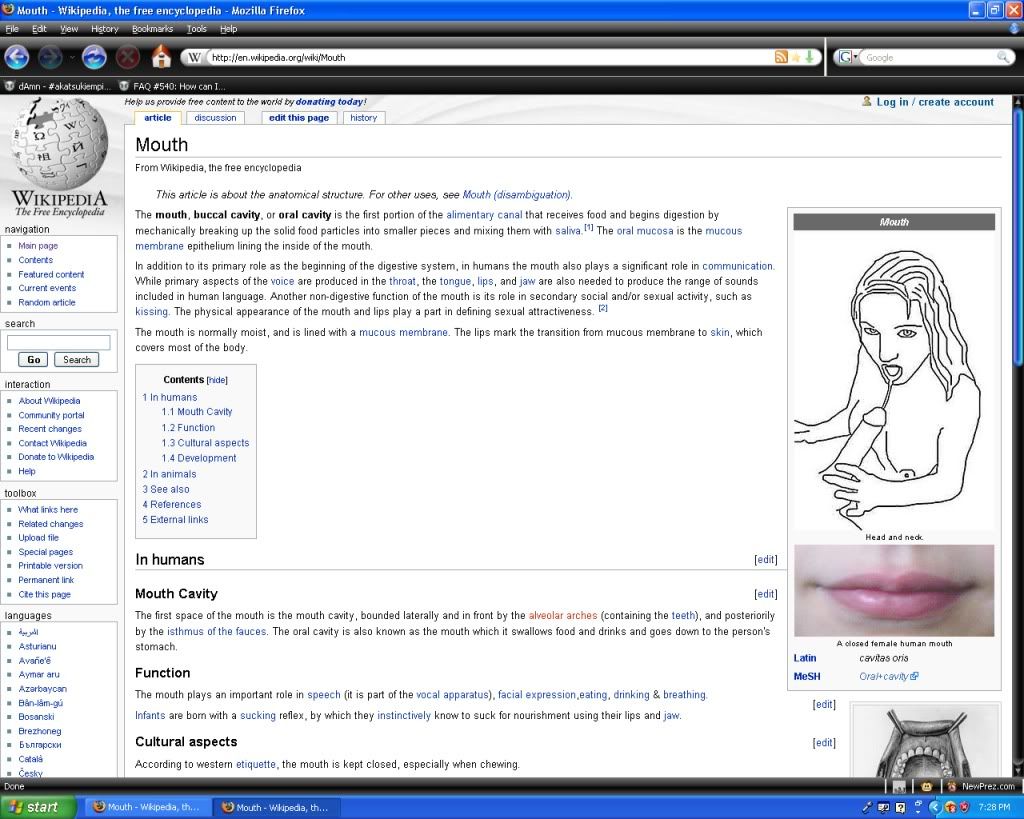
Task: Click the Wikipedia search input field
Action: pos(58,342)
